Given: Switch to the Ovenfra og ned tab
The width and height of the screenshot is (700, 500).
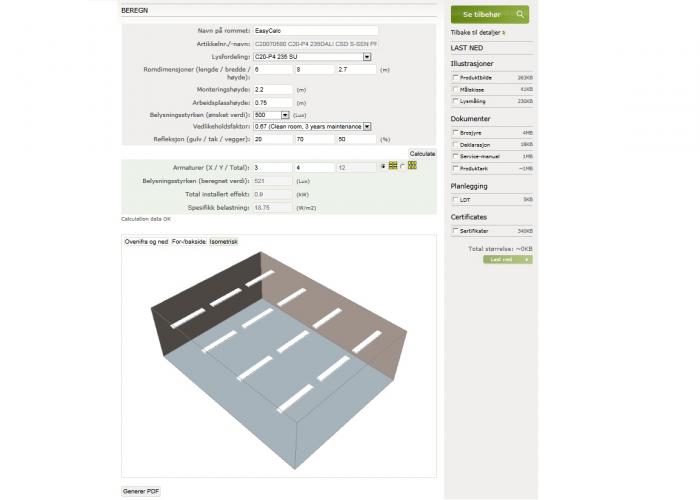Looking at the screenshot, I should [146, 242].
